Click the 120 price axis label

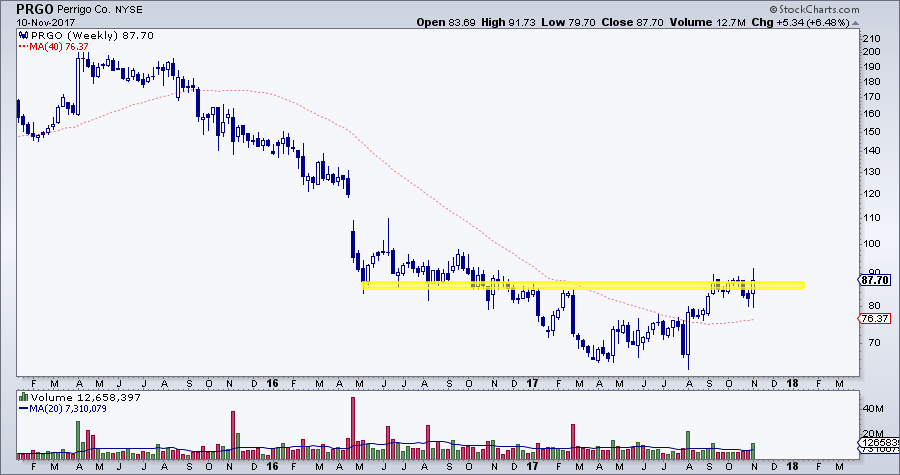click(x=871, y=194)
